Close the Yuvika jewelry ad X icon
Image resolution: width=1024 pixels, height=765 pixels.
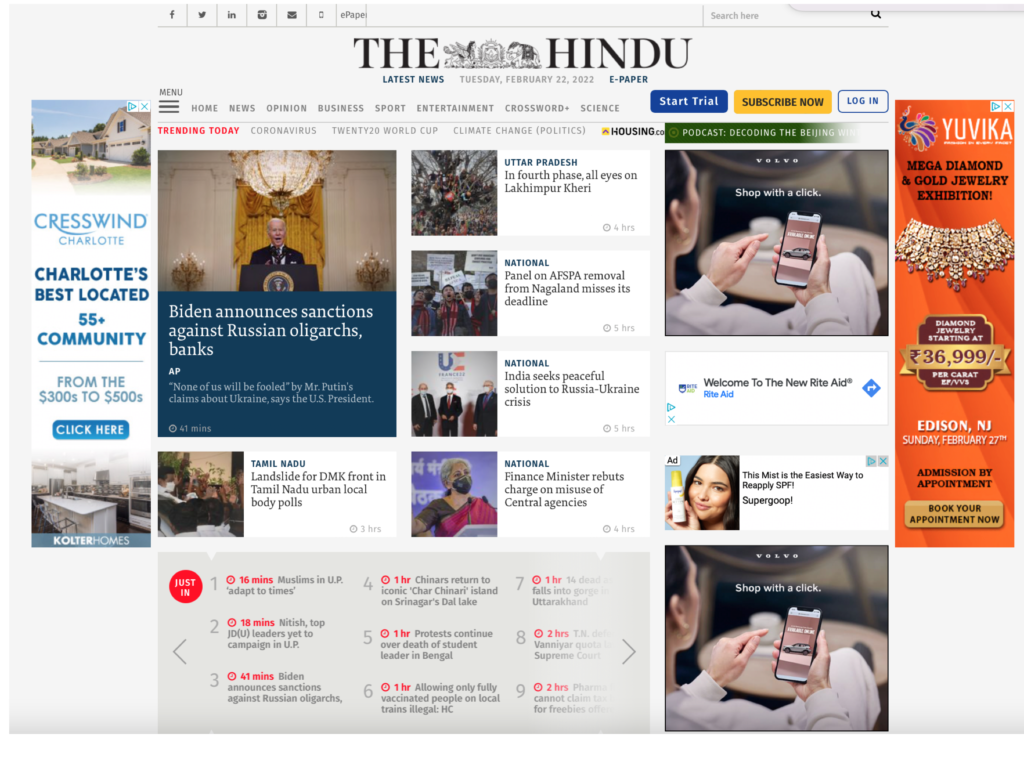click(x=1008, y=106)
